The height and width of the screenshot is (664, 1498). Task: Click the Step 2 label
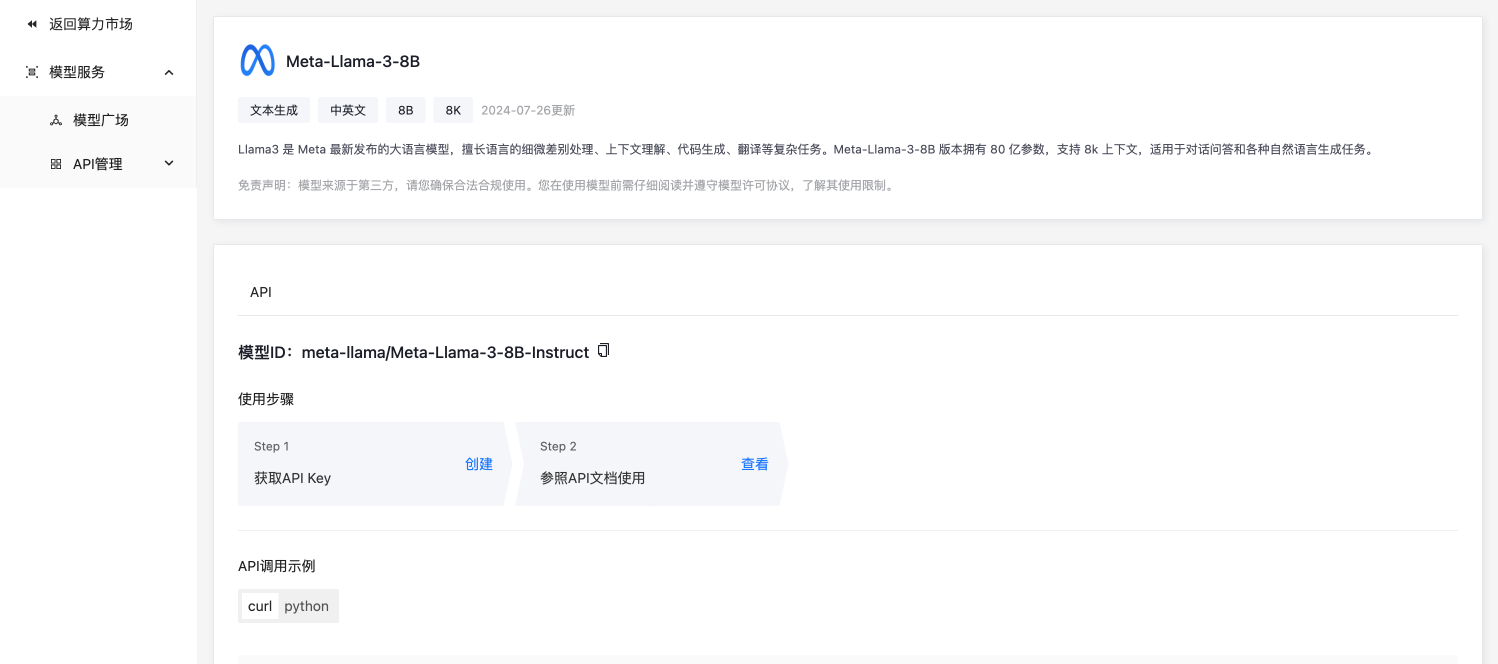(558, 446)
